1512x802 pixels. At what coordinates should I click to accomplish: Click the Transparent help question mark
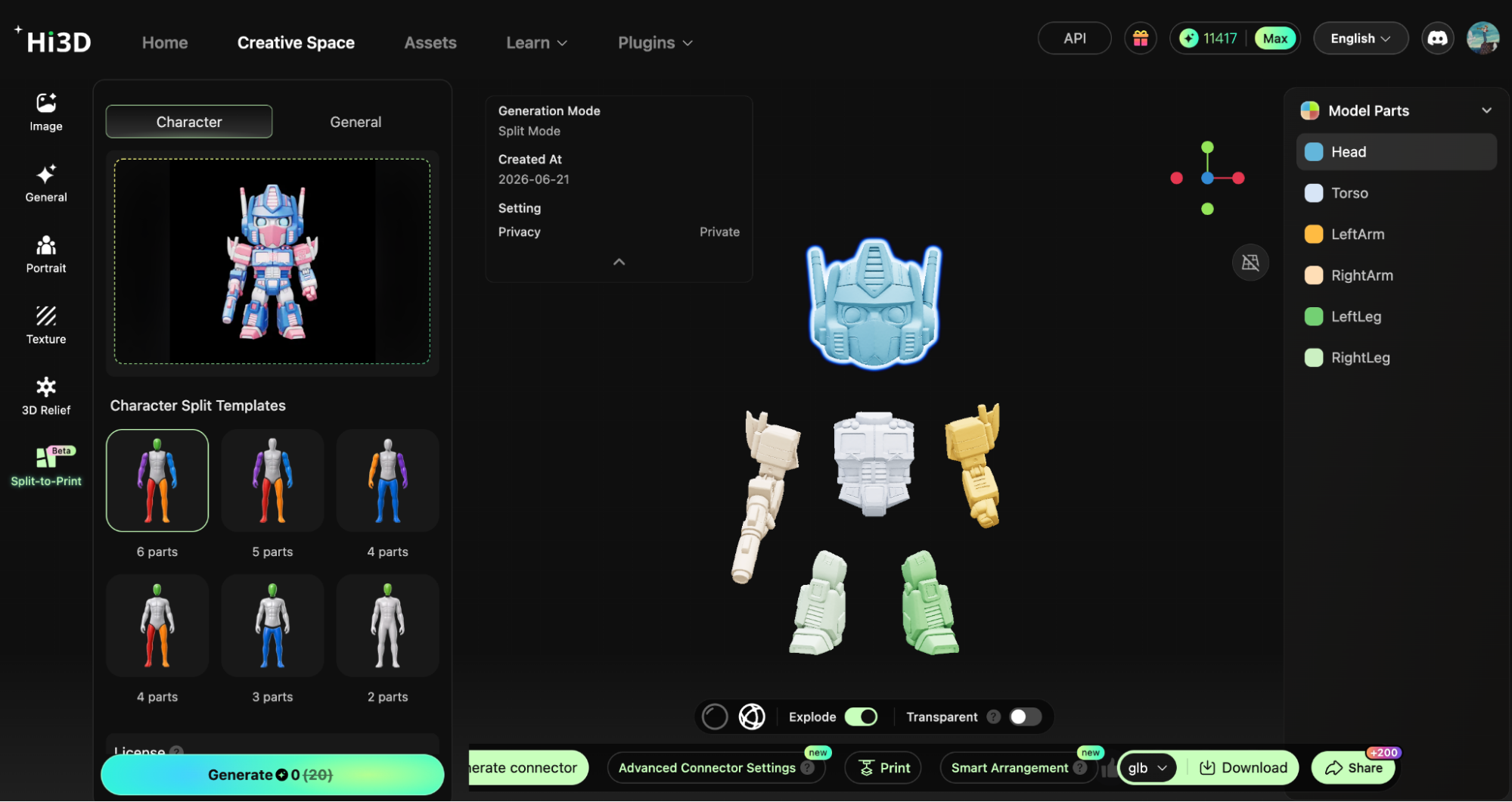993,717
